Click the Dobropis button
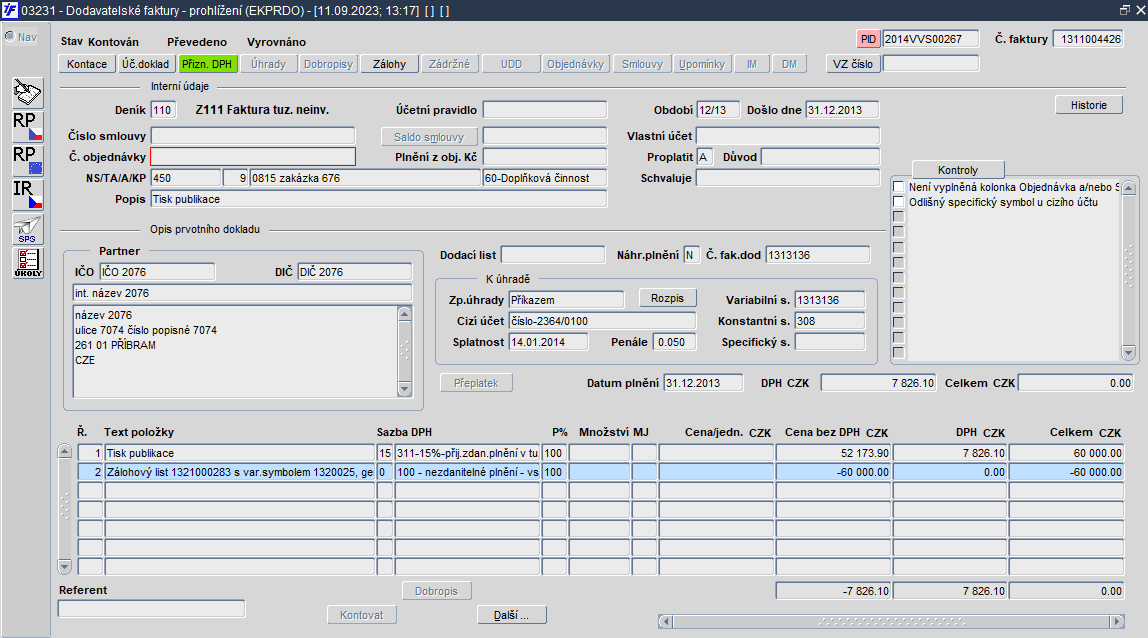The image size is (1148, 638). tap(436, 591)
